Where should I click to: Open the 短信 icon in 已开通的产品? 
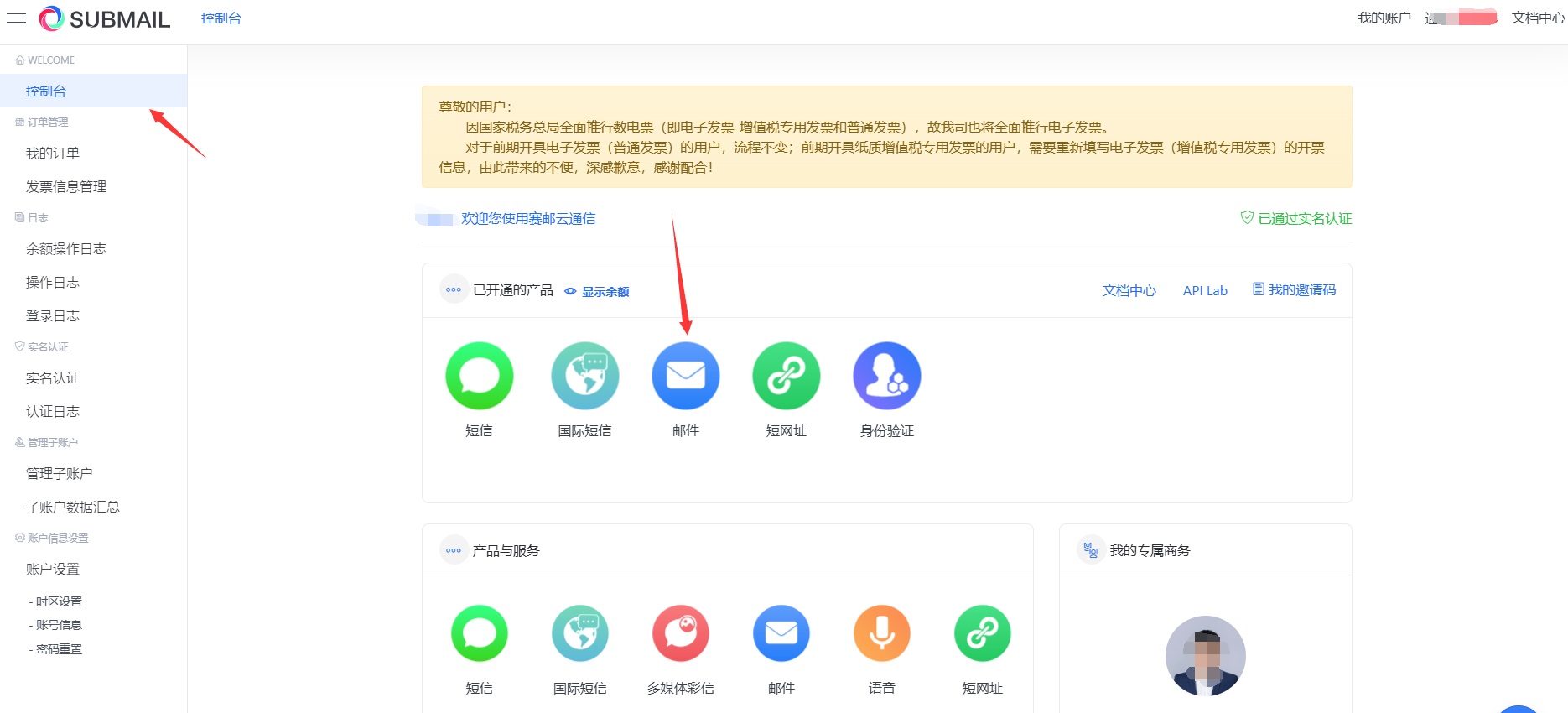tap(480, 376)
